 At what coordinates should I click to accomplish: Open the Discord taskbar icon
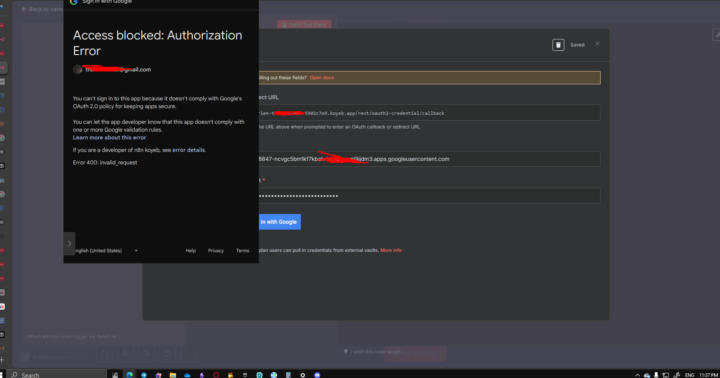click(x=317, y=375)
